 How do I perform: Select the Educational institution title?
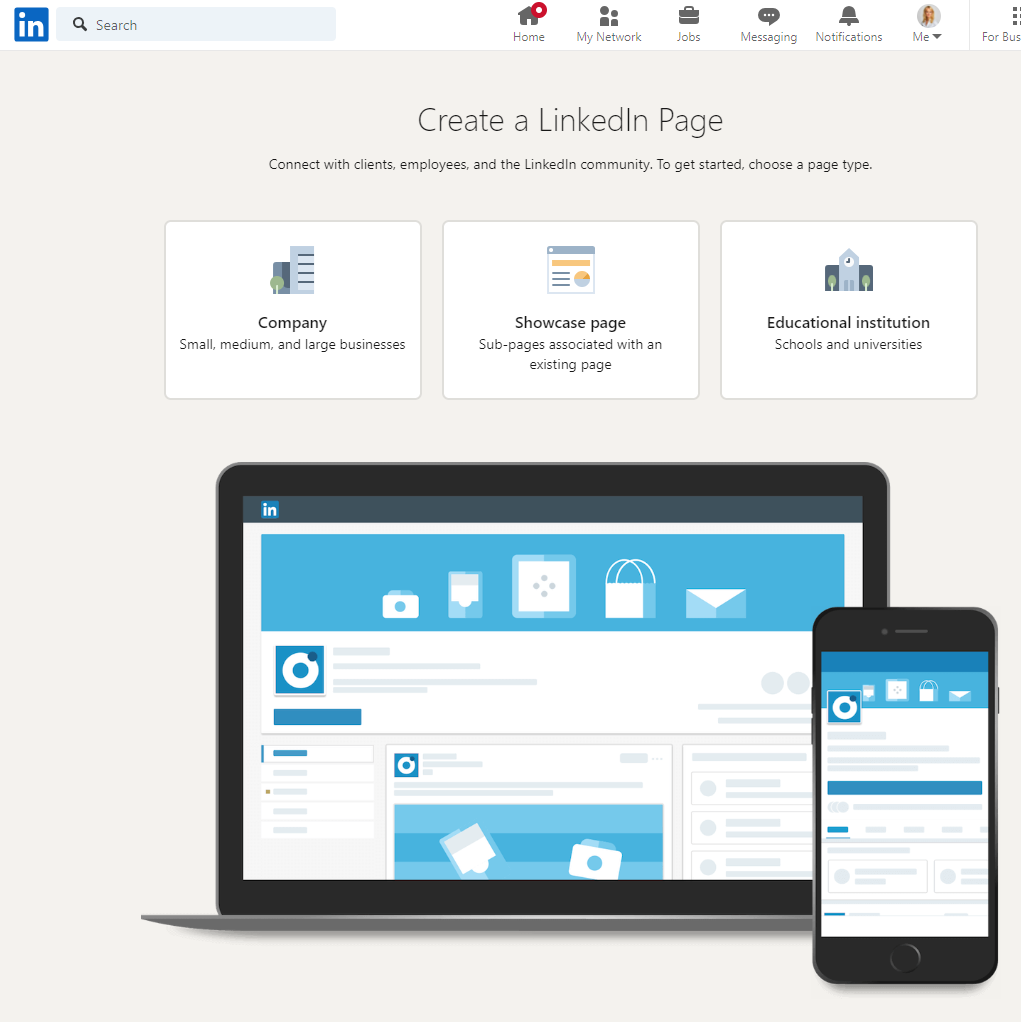[x=848, y=323]
